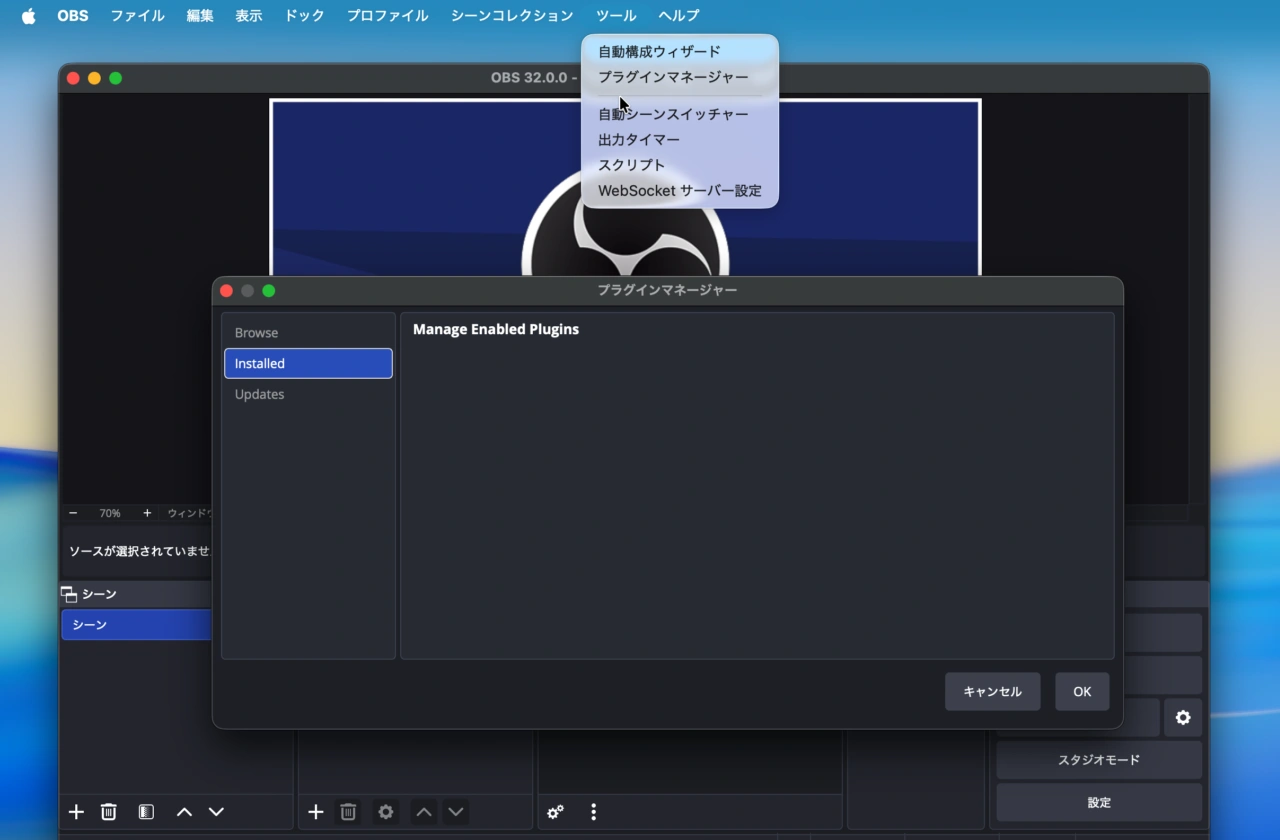Open virtual camera settings with the gear icon
1280x840 pixels.
tap(1183, 718)
